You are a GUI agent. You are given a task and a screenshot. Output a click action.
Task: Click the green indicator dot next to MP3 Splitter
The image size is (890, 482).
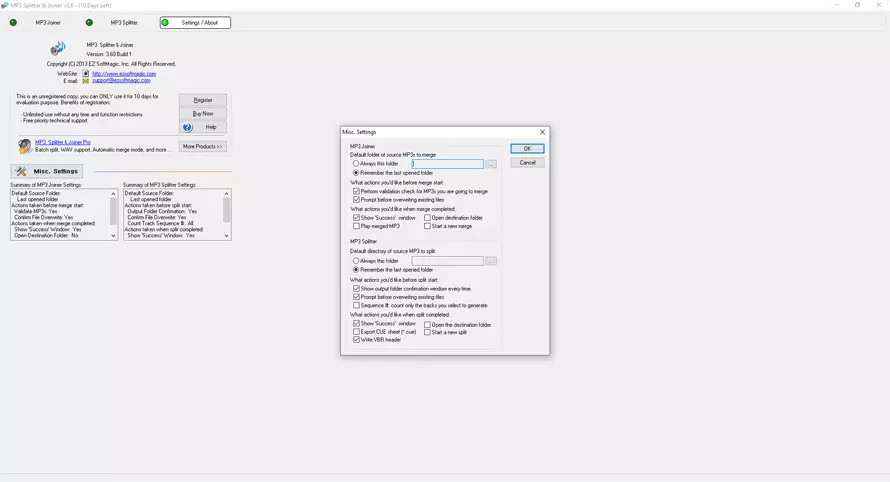pyautogui.click(x=89, y=23)
